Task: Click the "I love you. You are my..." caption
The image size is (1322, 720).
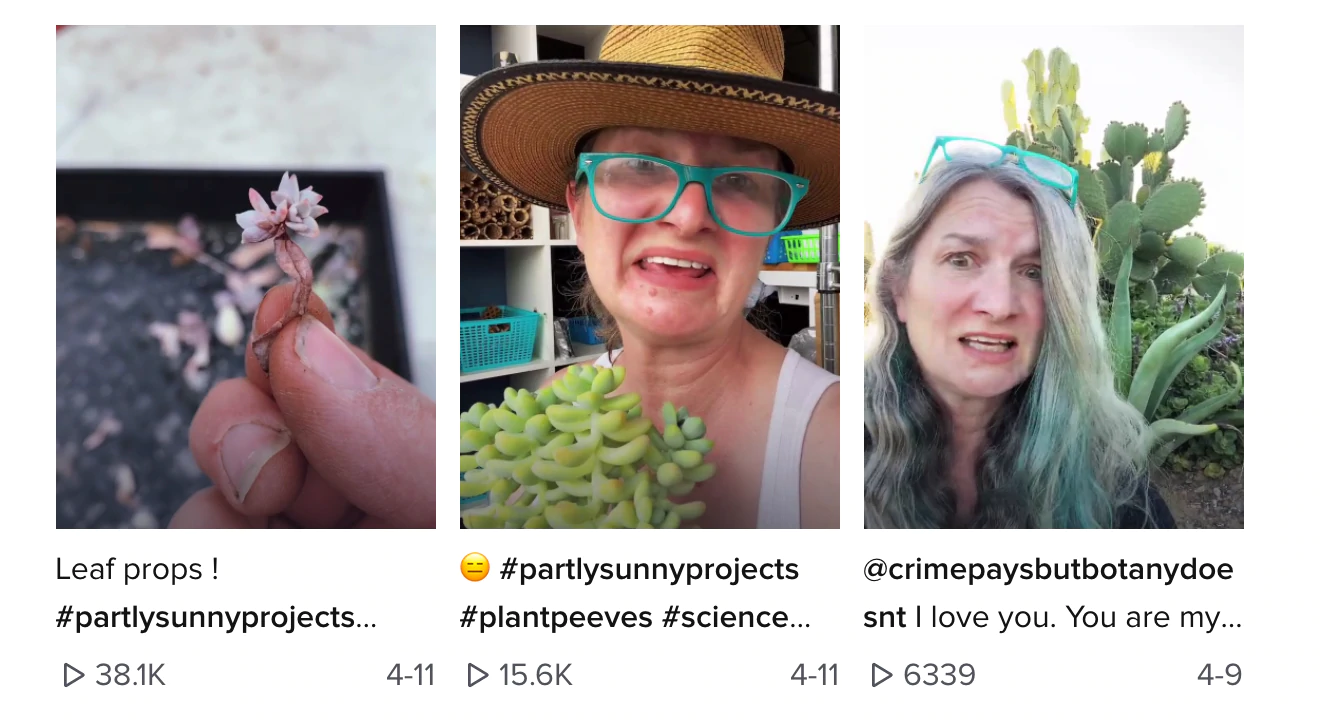Action: coord(1080,618)
